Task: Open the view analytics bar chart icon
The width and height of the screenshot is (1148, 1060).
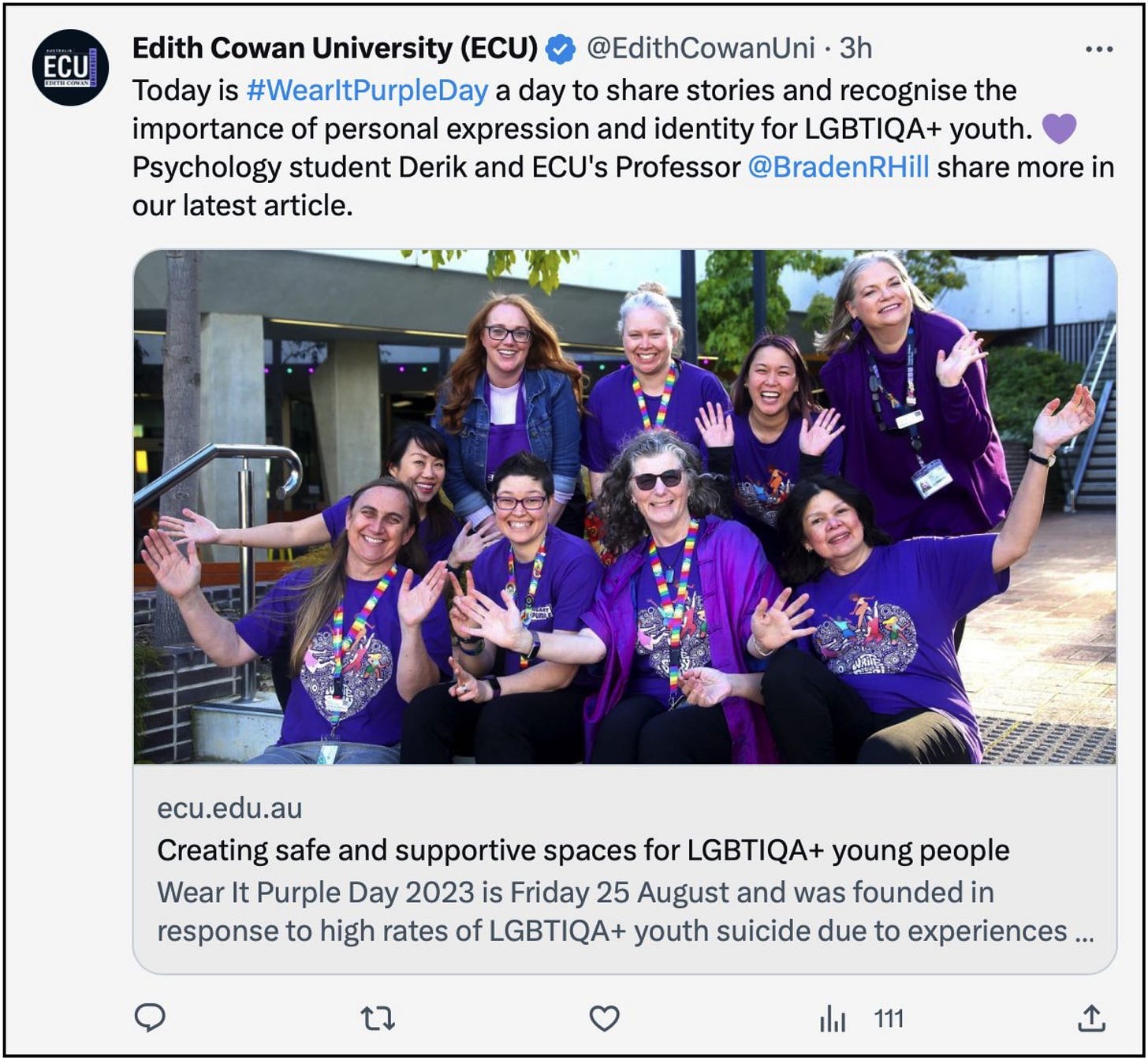Action: click(x=833, y=1019)
